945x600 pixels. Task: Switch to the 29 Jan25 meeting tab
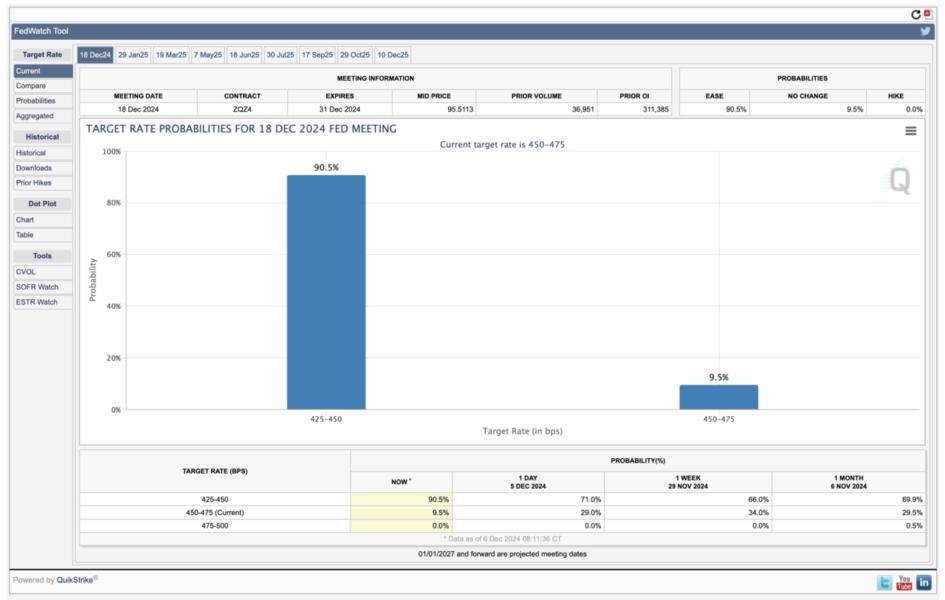(x=132, y=55)
